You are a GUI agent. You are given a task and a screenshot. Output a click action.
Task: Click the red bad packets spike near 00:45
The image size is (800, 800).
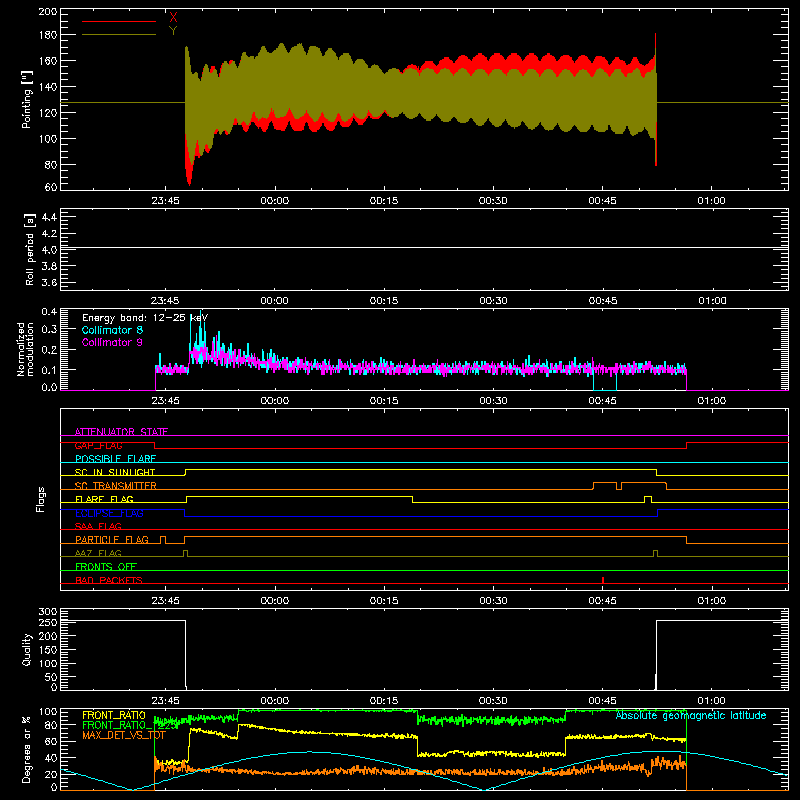coord(603,580)
